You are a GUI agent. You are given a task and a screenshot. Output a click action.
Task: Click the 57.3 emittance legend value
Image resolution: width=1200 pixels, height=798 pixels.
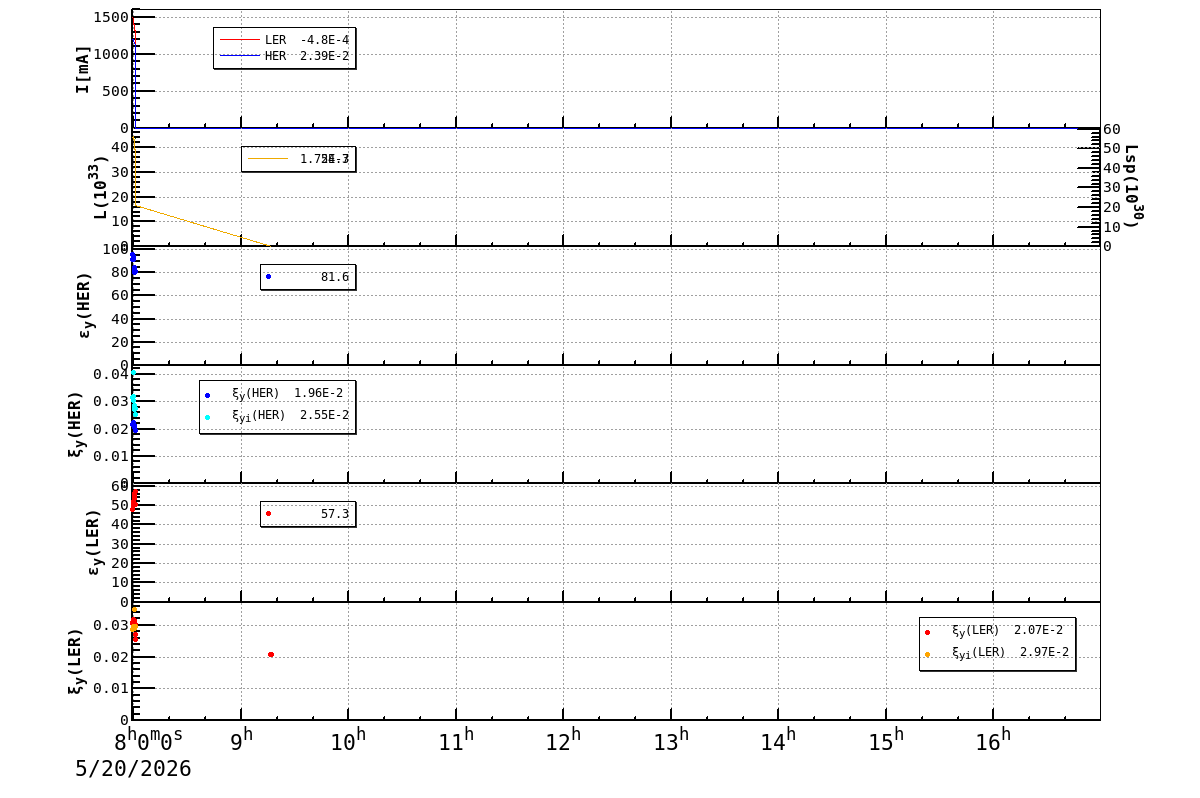pyautogui.click(x=335, y=514)
